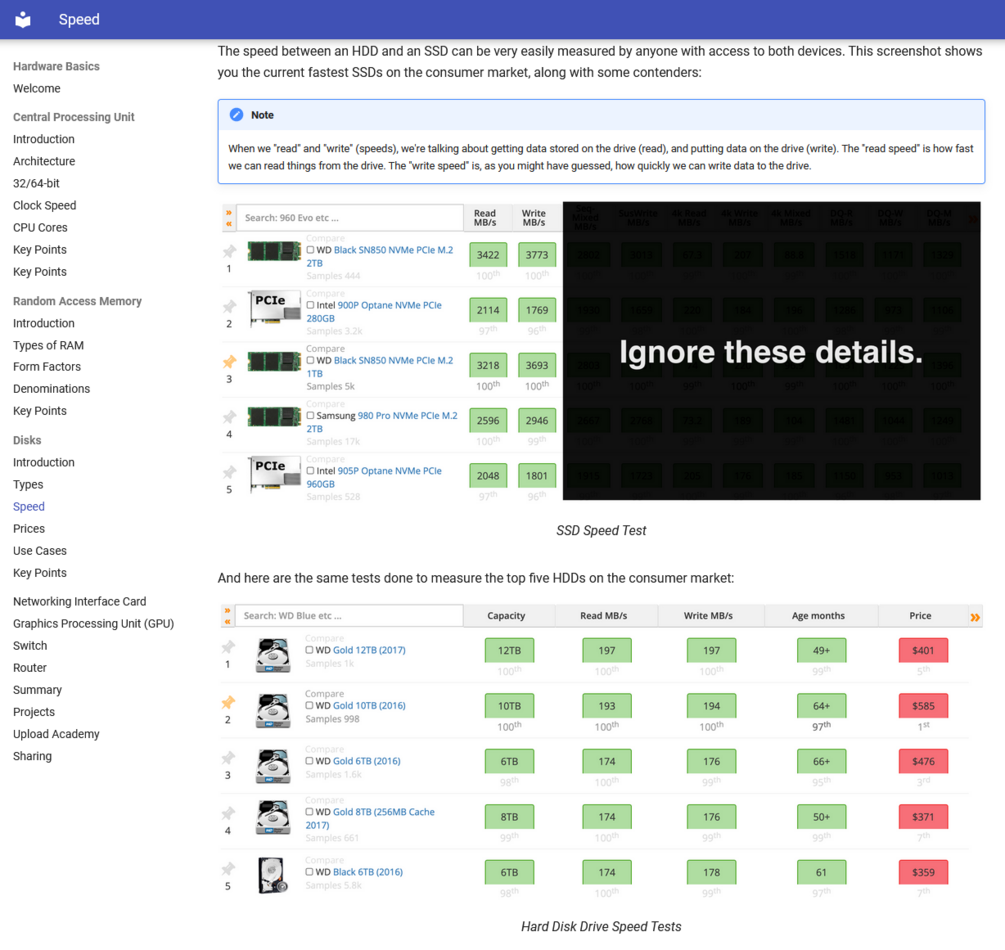
Task: Tick compare checkbox for WD Gold 12TB
Action: [x=310, y=649]
